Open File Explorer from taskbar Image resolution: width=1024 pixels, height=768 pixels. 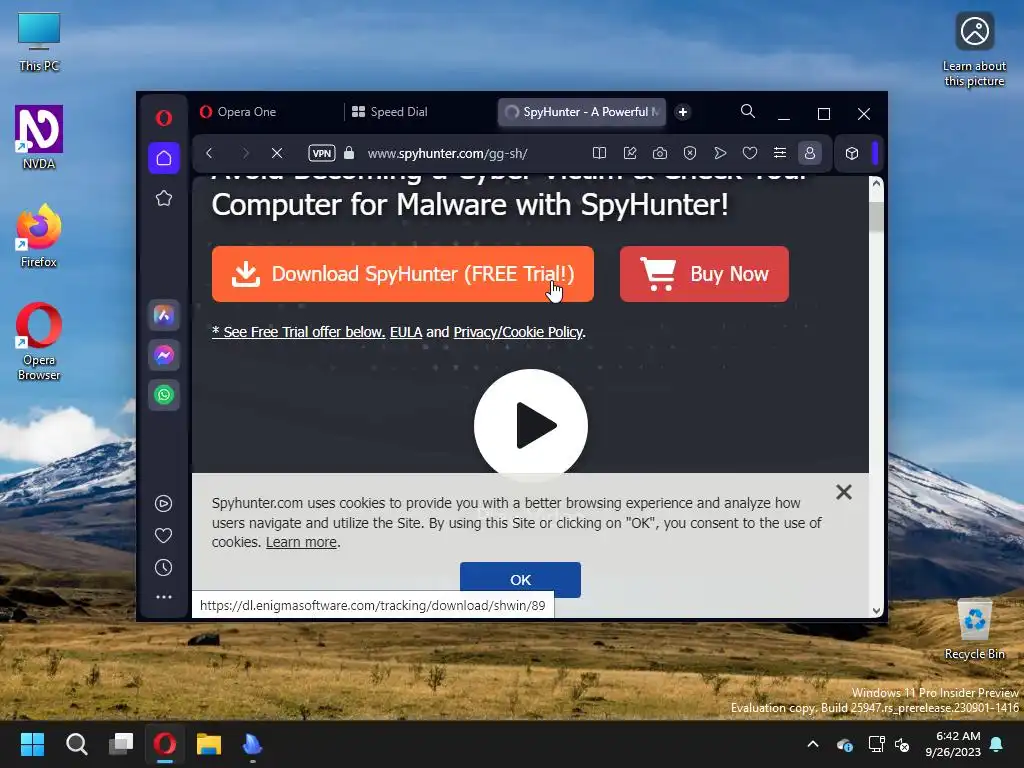[209, 744]
